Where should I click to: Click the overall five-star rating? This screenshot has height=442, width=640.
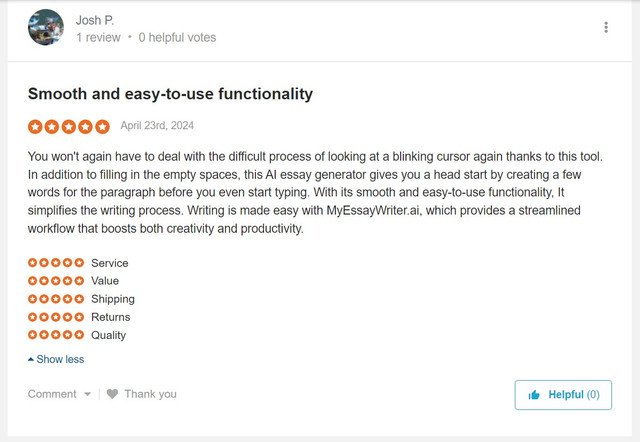tap(69, 127)
